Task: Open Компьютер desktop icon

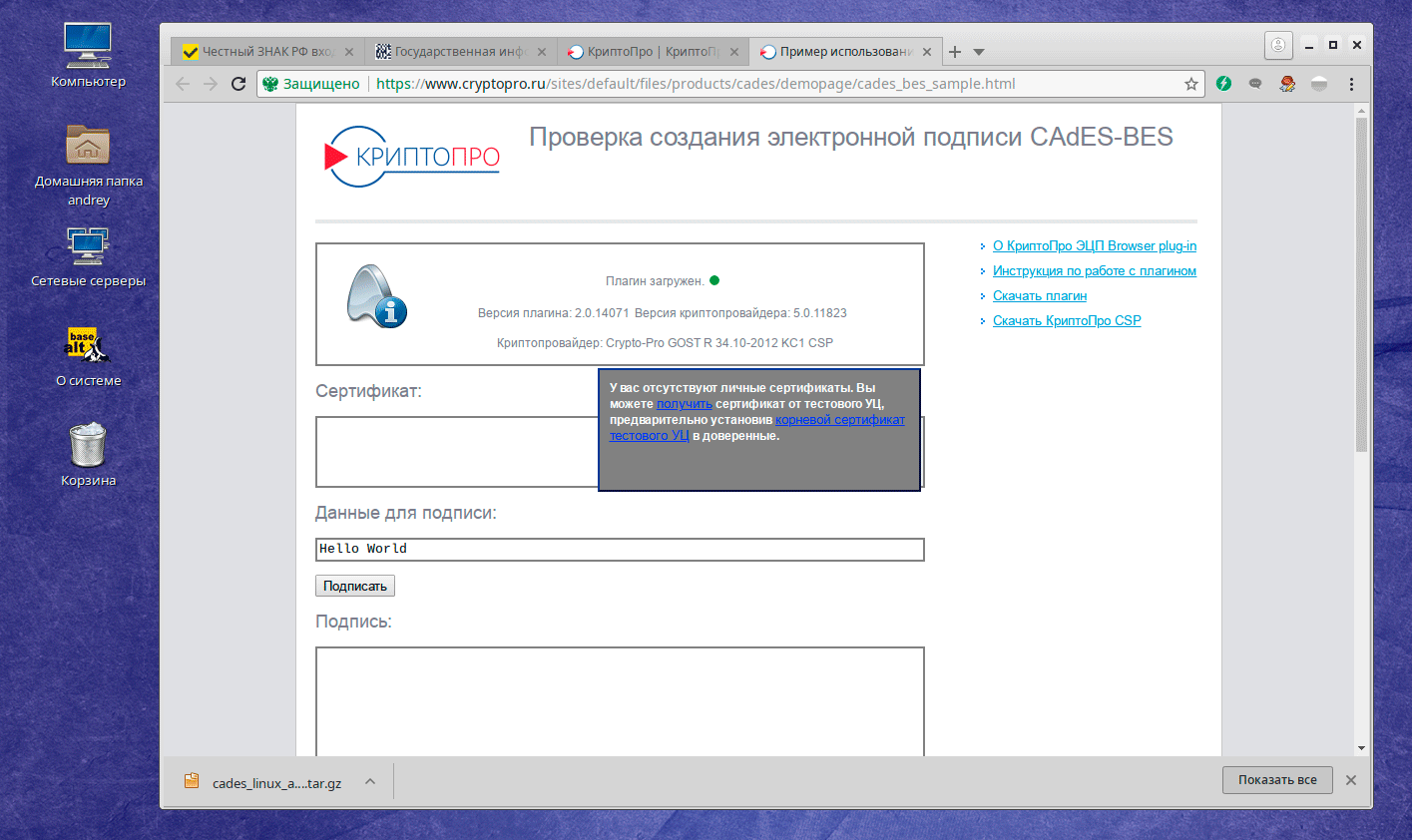Action: coord(88,47)
